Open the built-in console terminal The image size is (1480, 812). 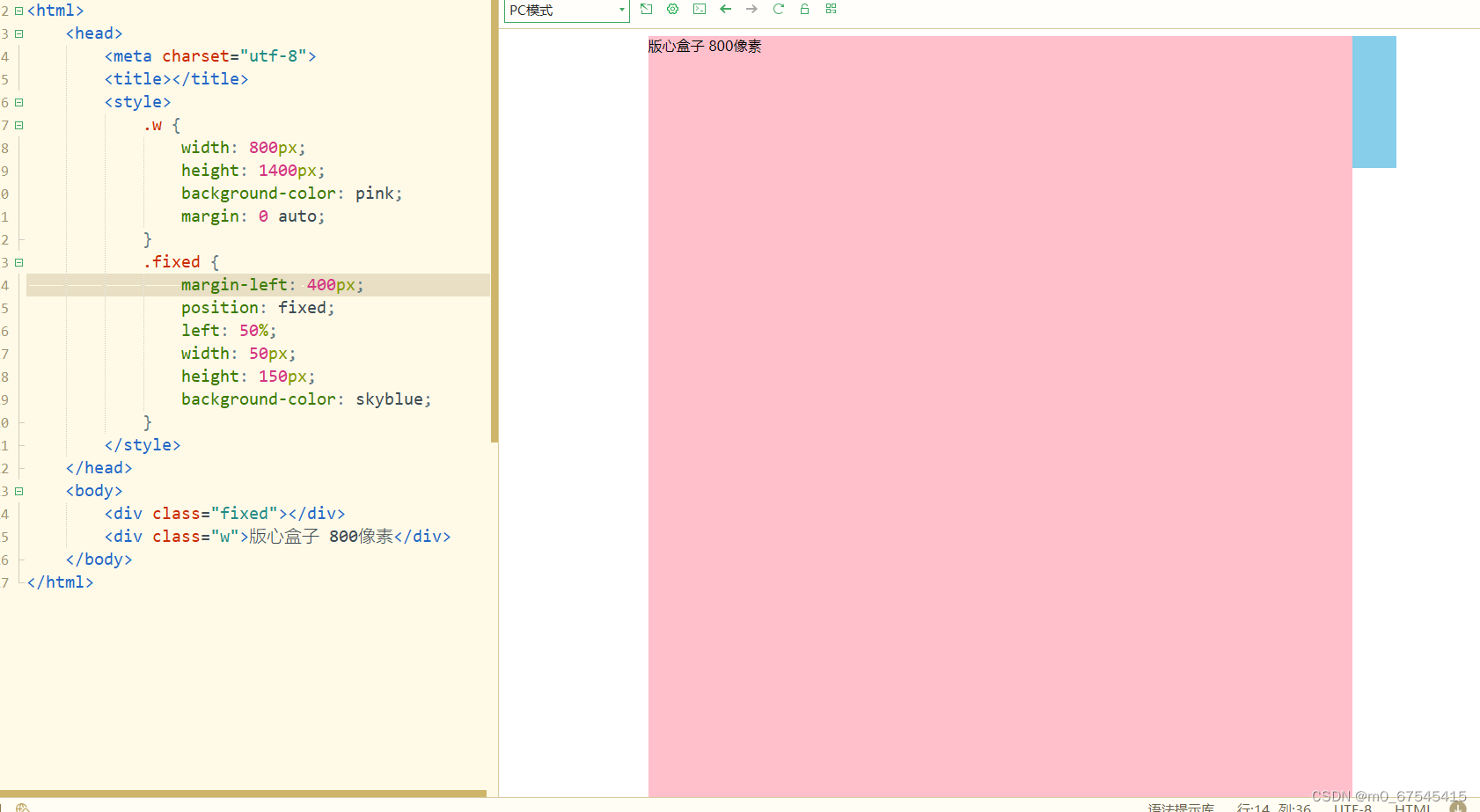tap(700, 9)
